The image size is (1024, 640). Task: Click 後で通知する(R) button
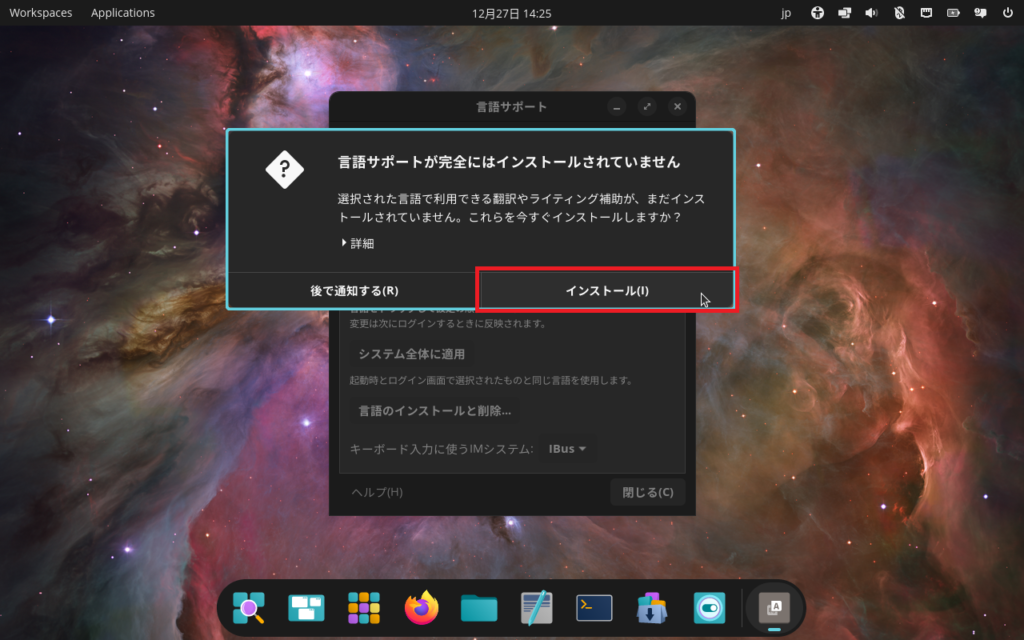354,291
